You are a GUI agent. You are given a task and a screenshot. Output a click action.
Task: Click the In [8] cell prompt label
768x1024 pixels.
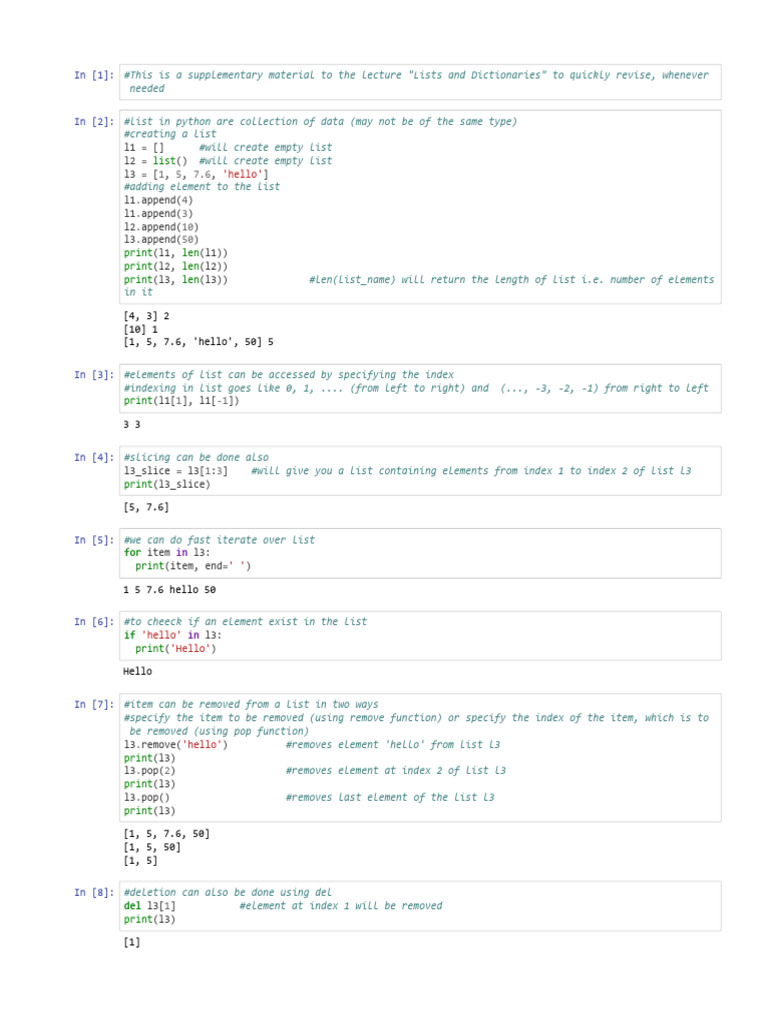click(x=94, y=893)
